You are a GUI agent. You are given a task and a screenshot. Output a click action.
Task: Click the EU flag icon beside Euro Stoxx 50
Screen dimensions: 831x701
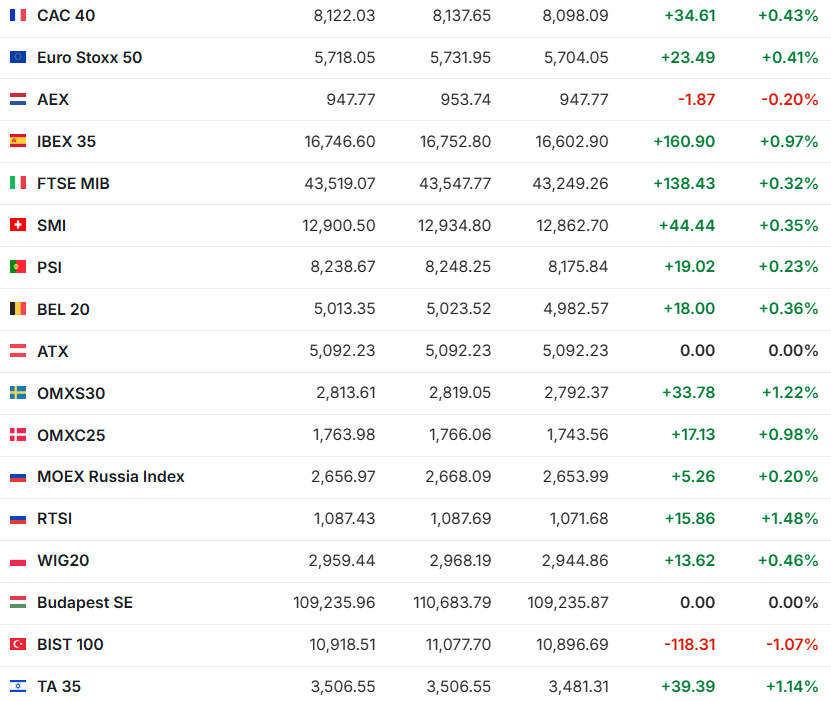point(18,57)
